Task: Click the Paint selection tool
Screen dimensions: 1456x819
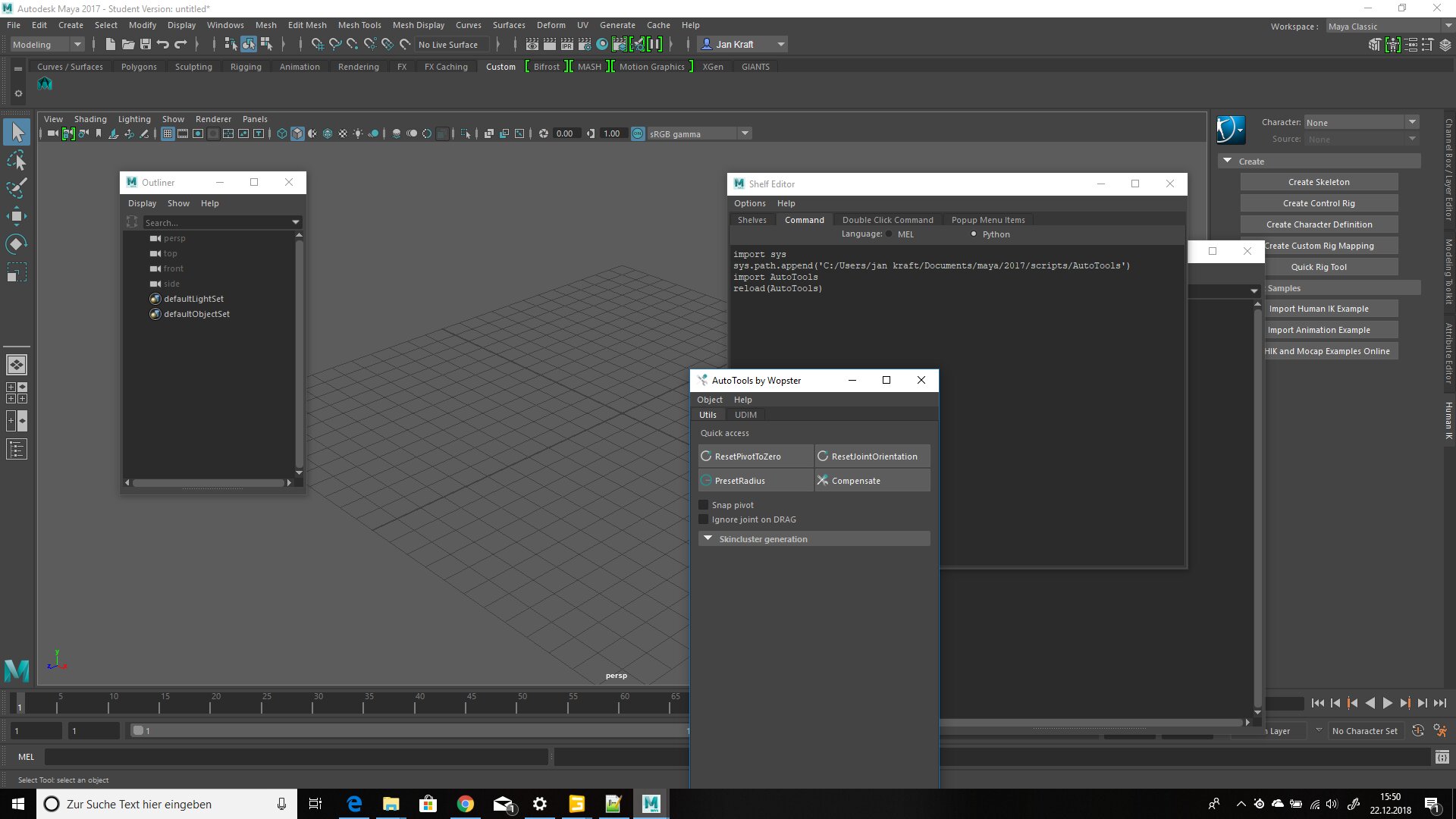Action: [x=17, y=188]
